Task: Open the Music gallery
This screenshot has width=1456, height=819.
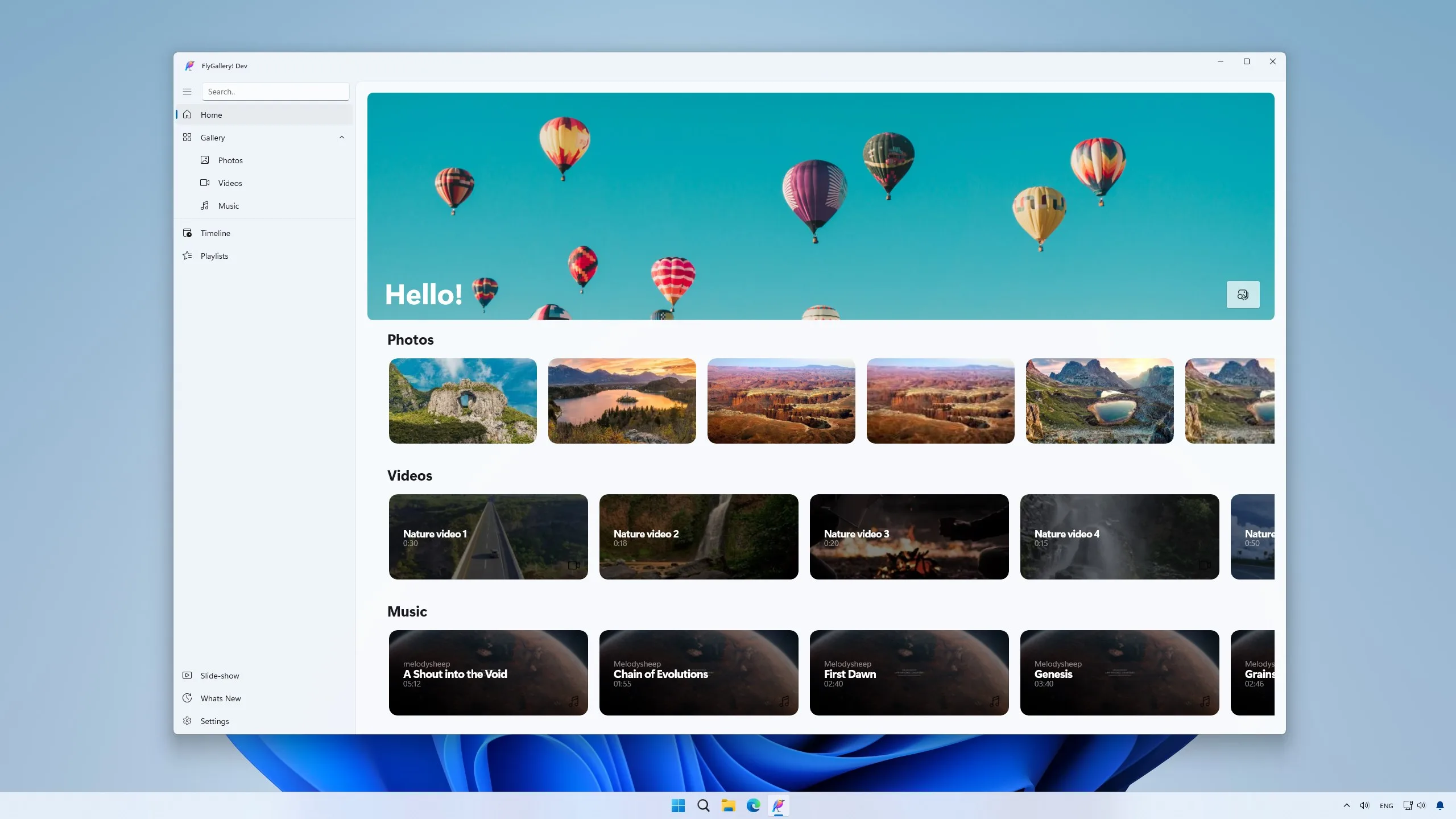Action: pos(264,206)
